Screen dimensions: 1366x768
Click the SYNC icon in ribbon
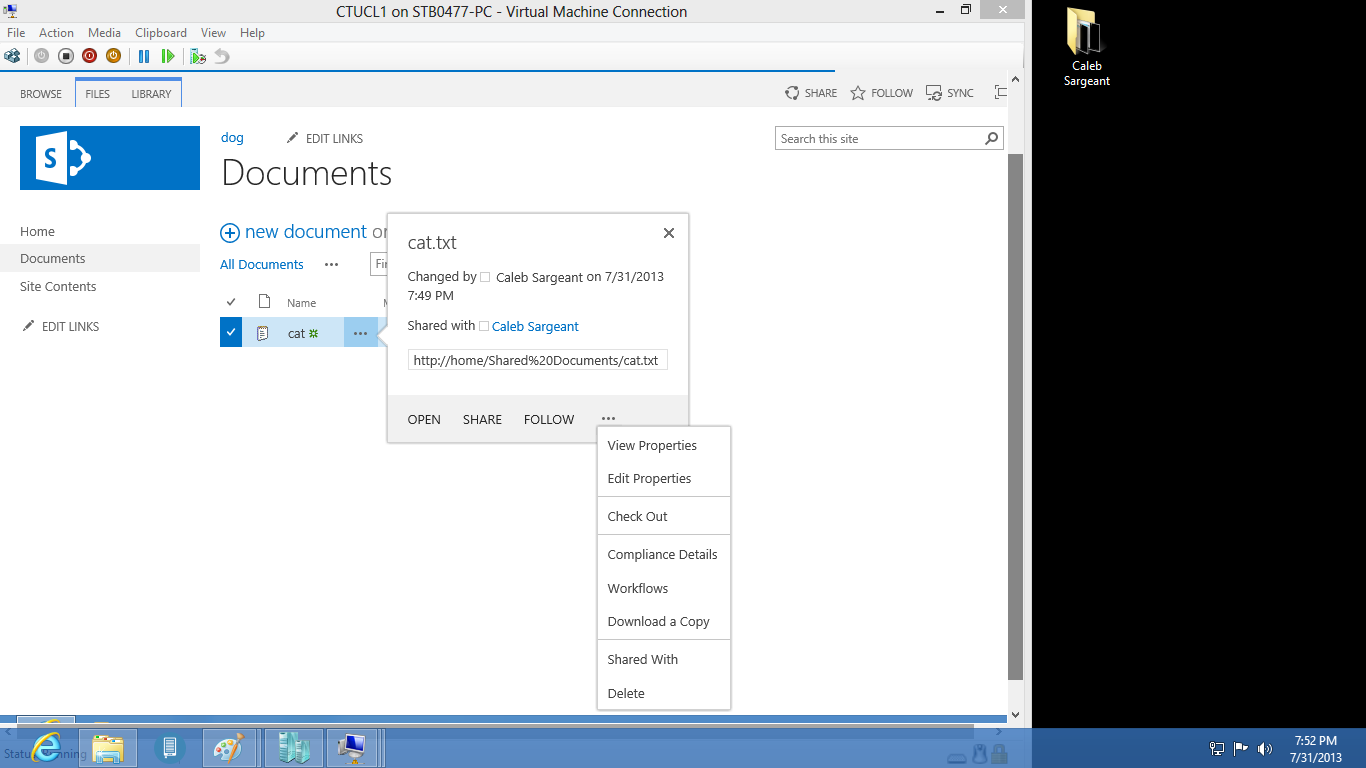pos(934,93)
